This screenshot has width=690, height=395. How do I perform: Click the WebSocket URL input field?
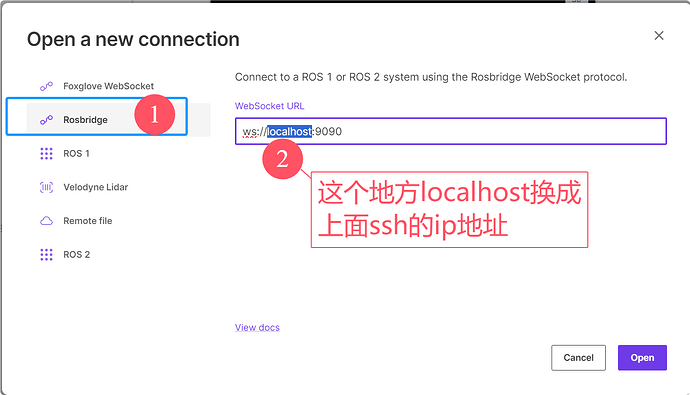point(451,131)
